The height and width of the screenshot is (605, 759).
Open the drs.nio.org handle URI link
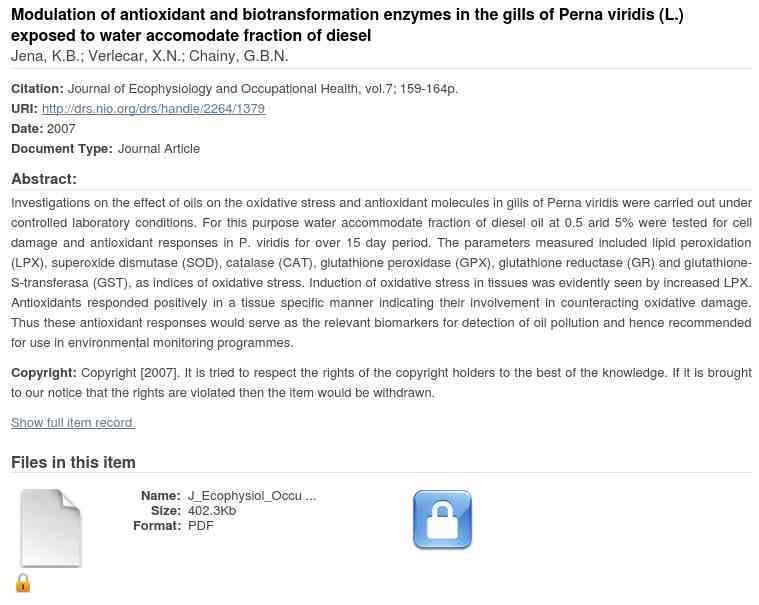click(153, 109)
